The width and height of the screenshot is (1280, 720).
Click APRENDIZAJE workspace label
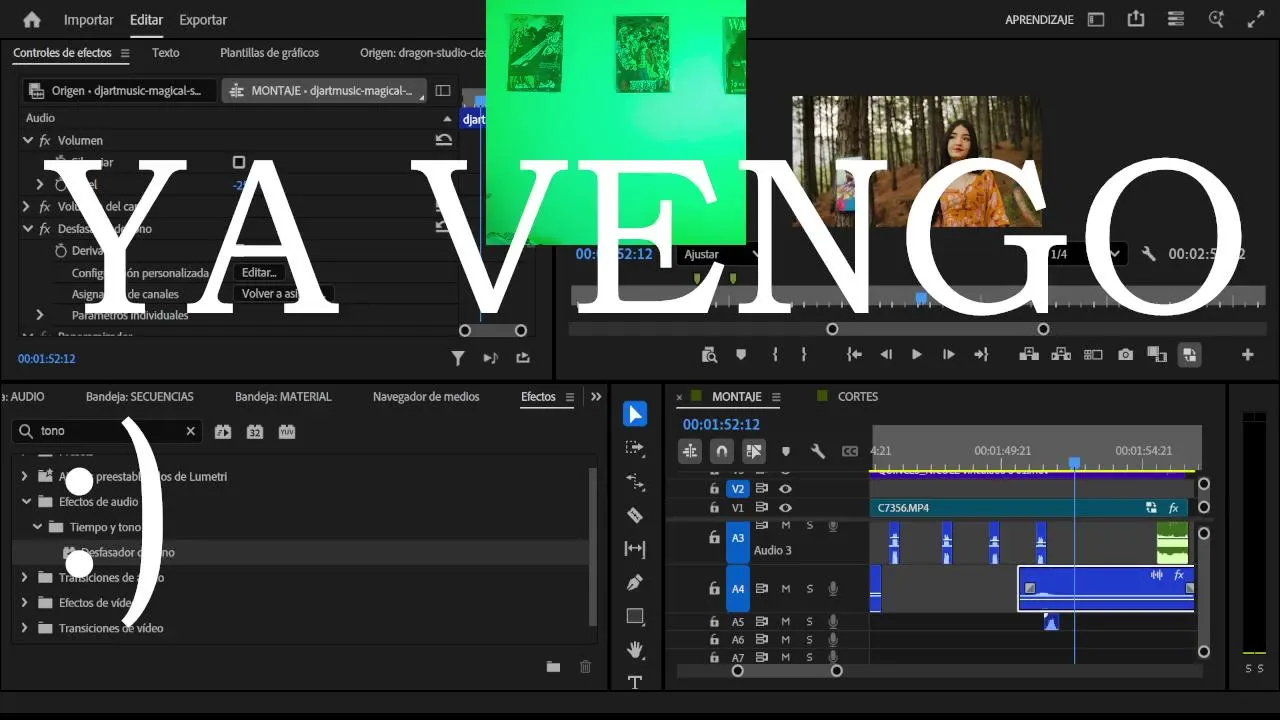(x=1039, y=19)
